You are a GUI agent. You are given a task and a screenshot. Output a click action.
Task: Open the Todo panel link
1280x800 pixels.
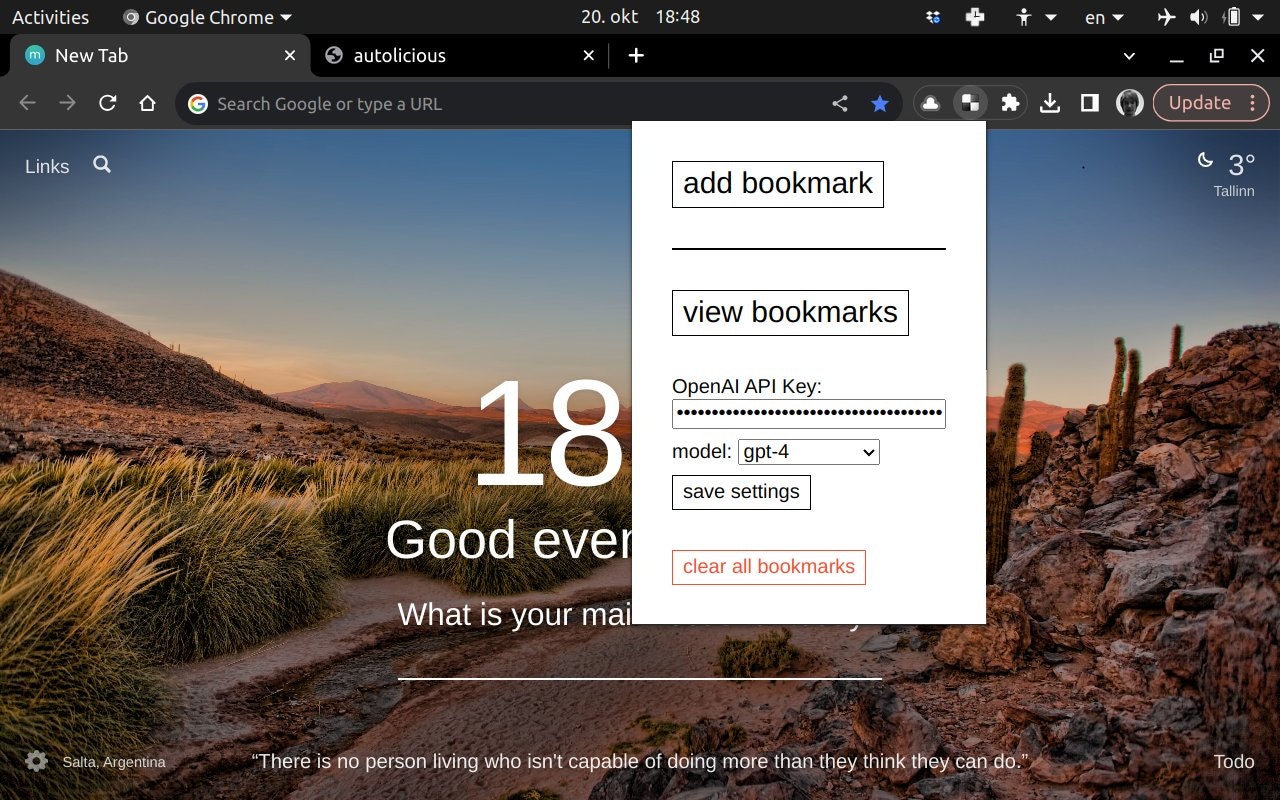[1234, 762]
